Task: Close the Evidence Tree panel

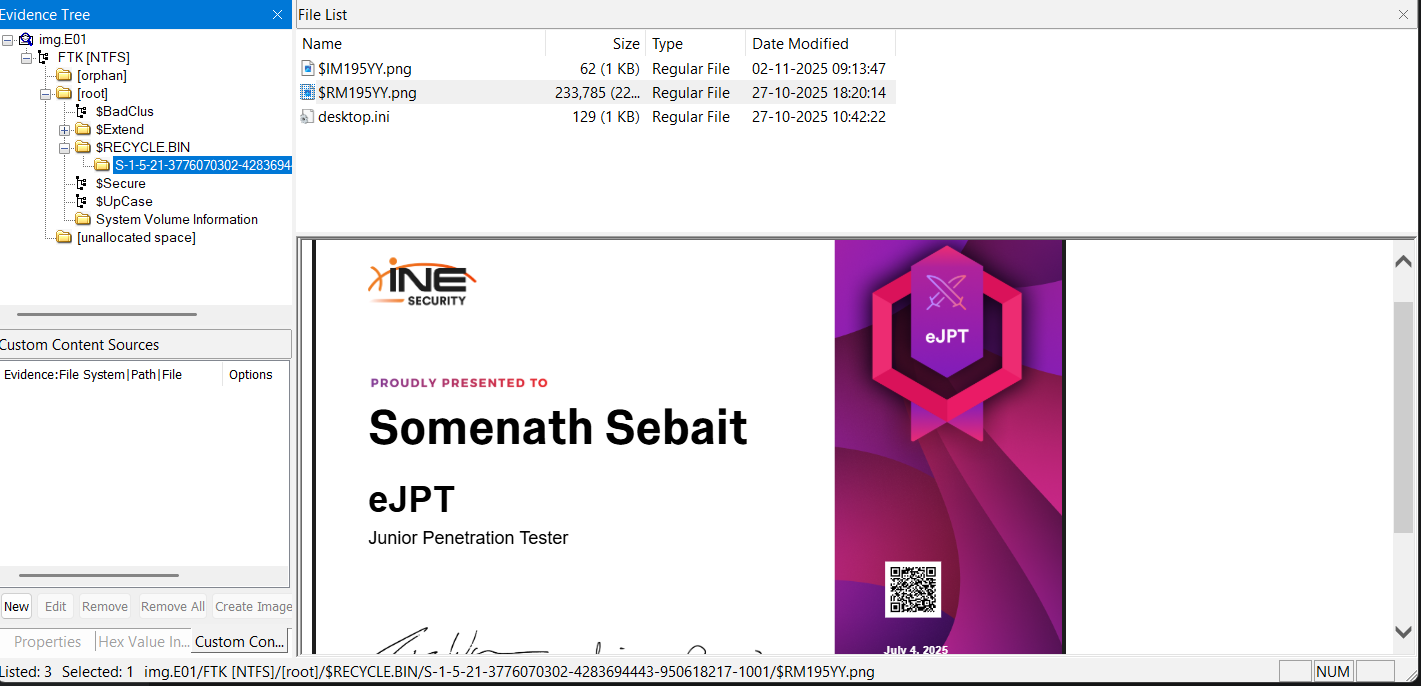Action: coord(277,14)
